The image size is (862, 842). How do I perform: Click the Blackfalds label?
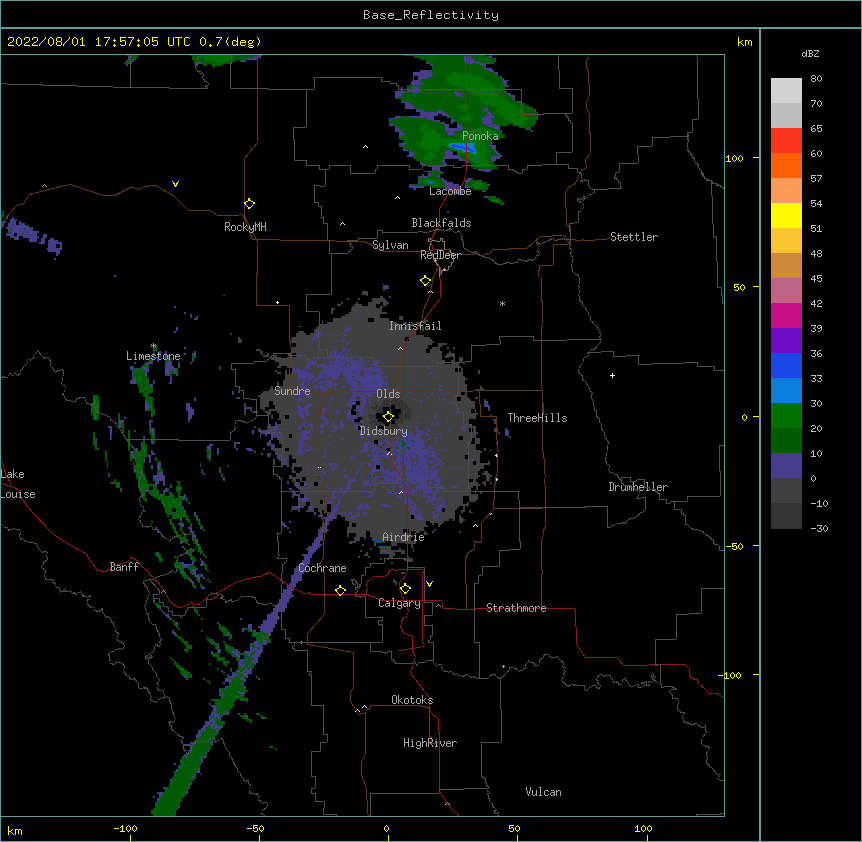tap(441, 223)
